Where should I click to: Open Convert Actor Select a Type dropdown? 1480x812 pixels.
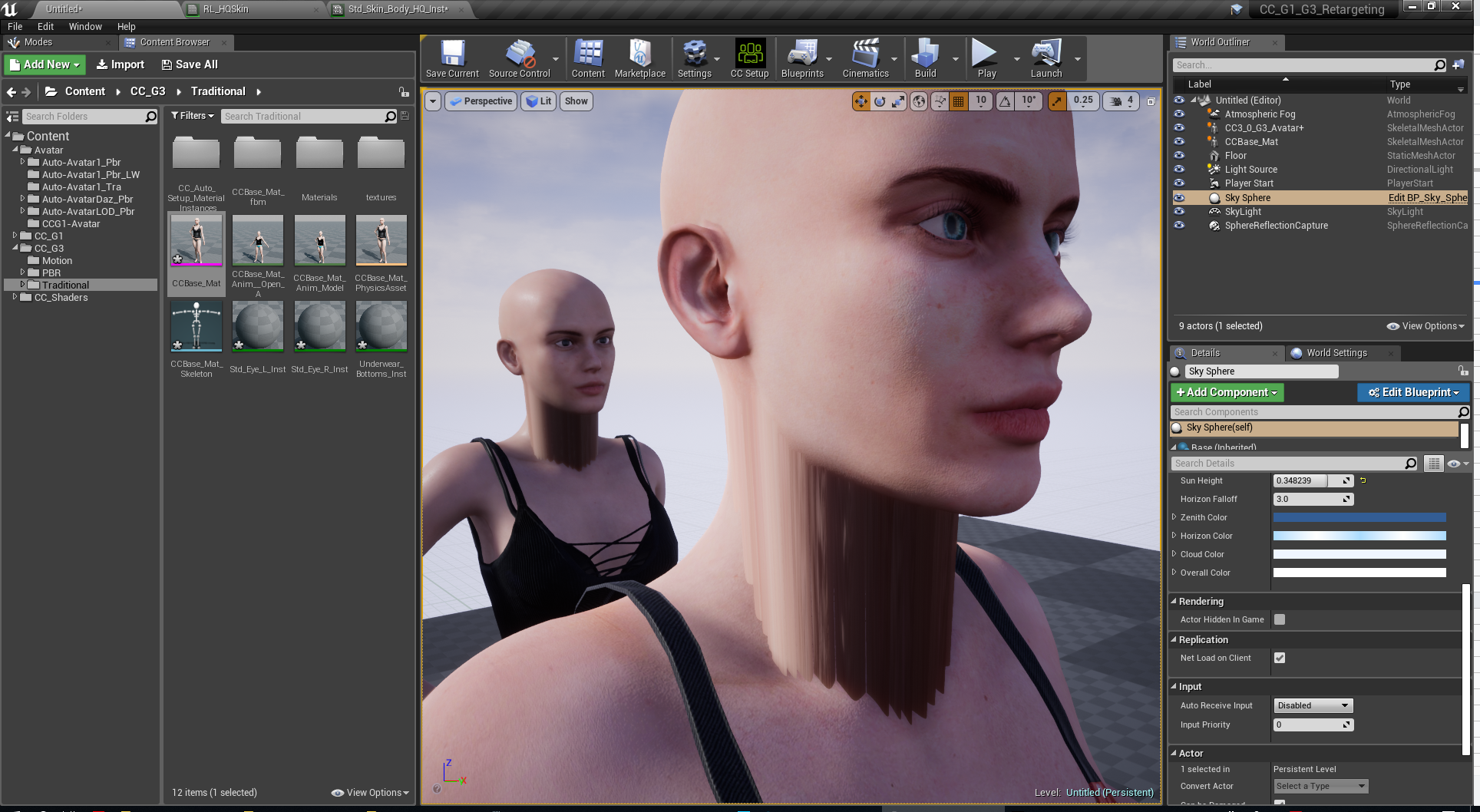1320,786
